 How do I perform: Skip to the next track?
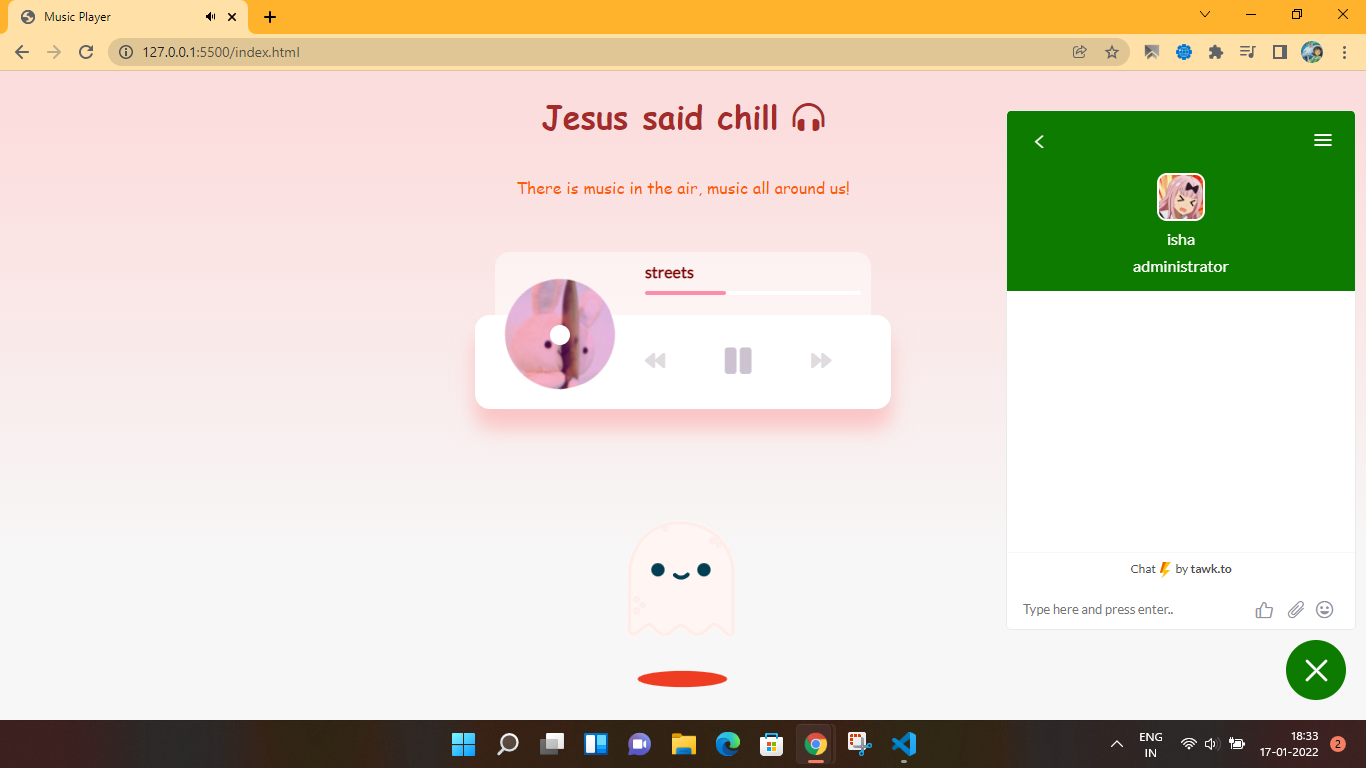coord(821,360)
